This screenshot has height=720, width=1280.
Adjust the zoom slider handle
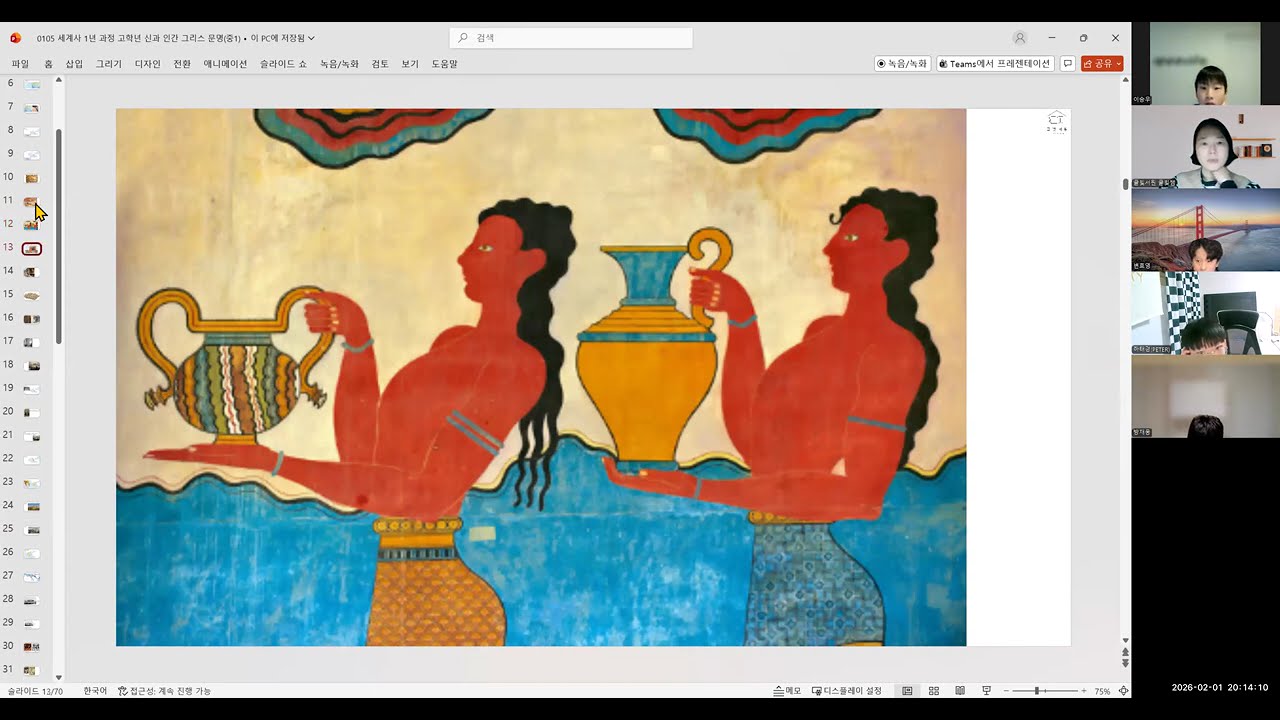(1037, 691)
